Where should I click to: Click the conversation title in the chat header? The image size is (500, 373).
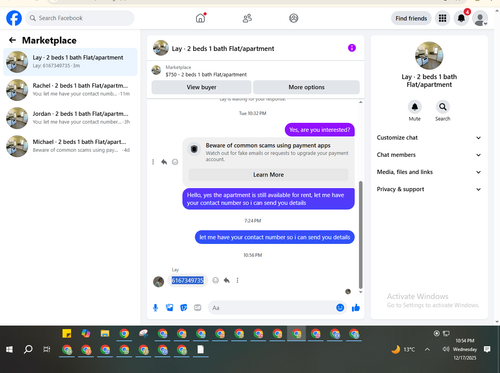tap(223, 49)
